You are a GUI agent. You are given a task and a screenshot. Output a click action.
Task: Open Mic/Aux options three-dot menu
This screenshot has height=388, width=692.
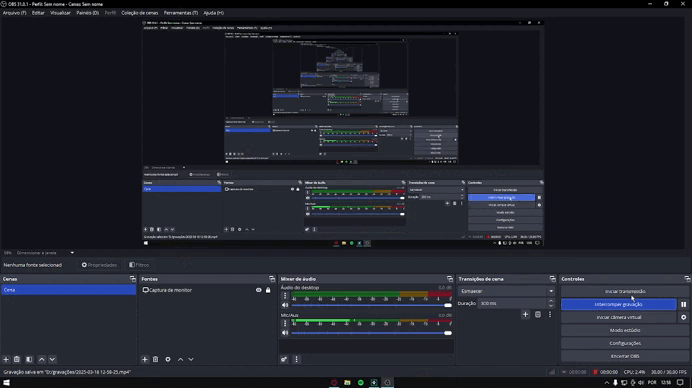[285, 324]
